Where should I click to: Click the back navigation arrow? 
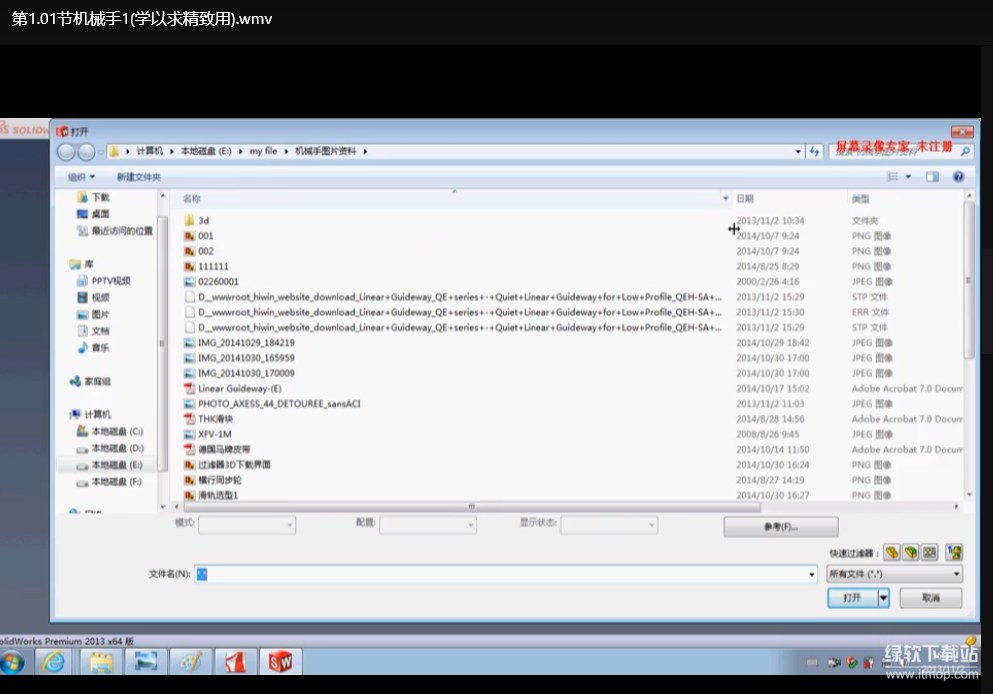pyautogui.click(x=67, y=152)
